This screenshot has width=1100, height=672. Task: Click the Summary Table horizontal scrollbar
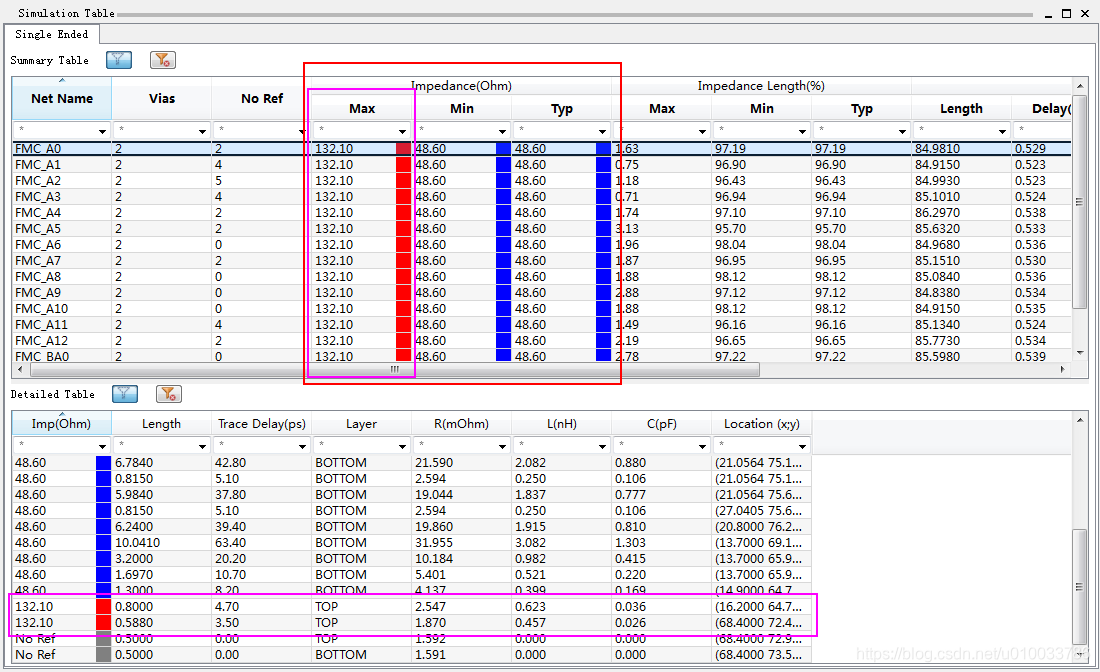395,369
